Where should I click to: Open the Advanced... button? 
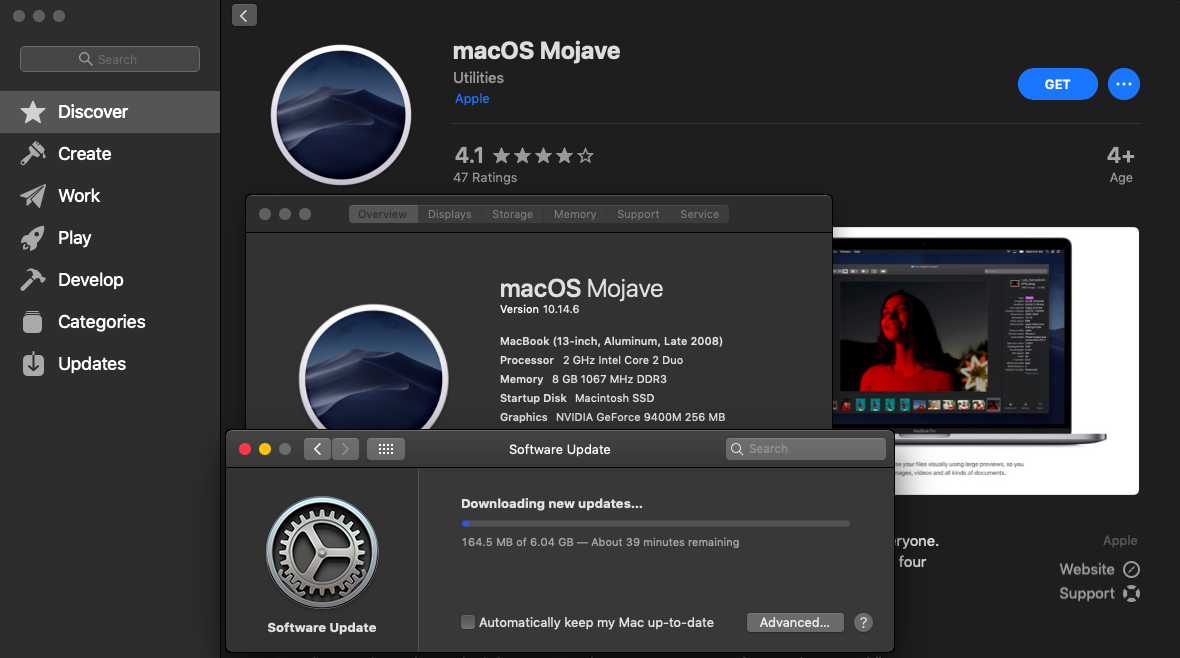pos(795,623)
